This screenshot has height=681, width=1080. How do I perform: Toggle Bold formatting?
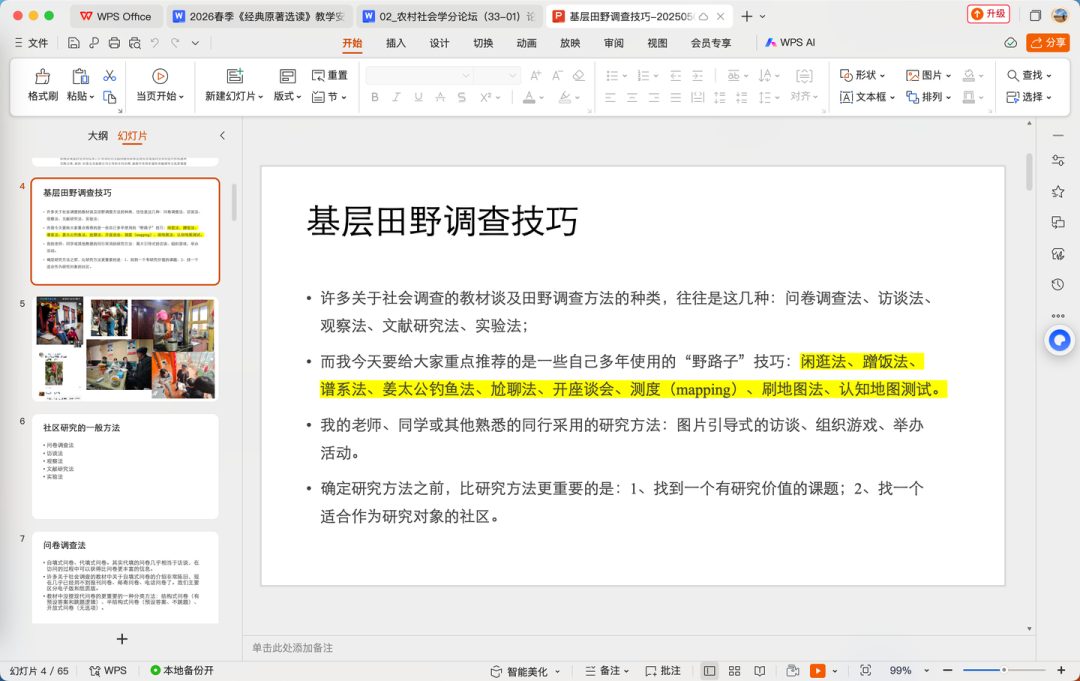(x=375, y=97)
